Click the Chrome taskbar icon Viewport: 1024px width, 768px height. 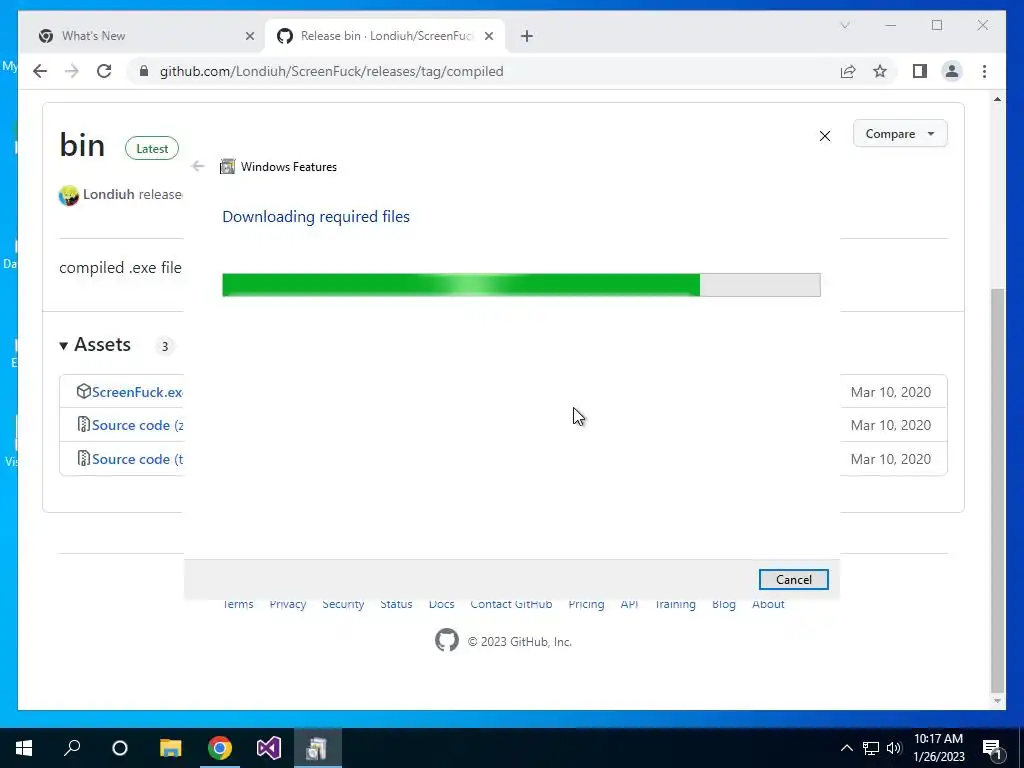[x=220, y=748]
